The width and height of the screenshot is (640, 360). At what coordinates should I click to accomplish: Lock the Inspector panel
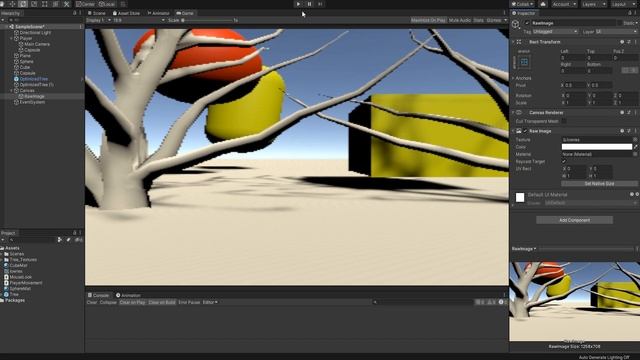(x=629, y=13)
